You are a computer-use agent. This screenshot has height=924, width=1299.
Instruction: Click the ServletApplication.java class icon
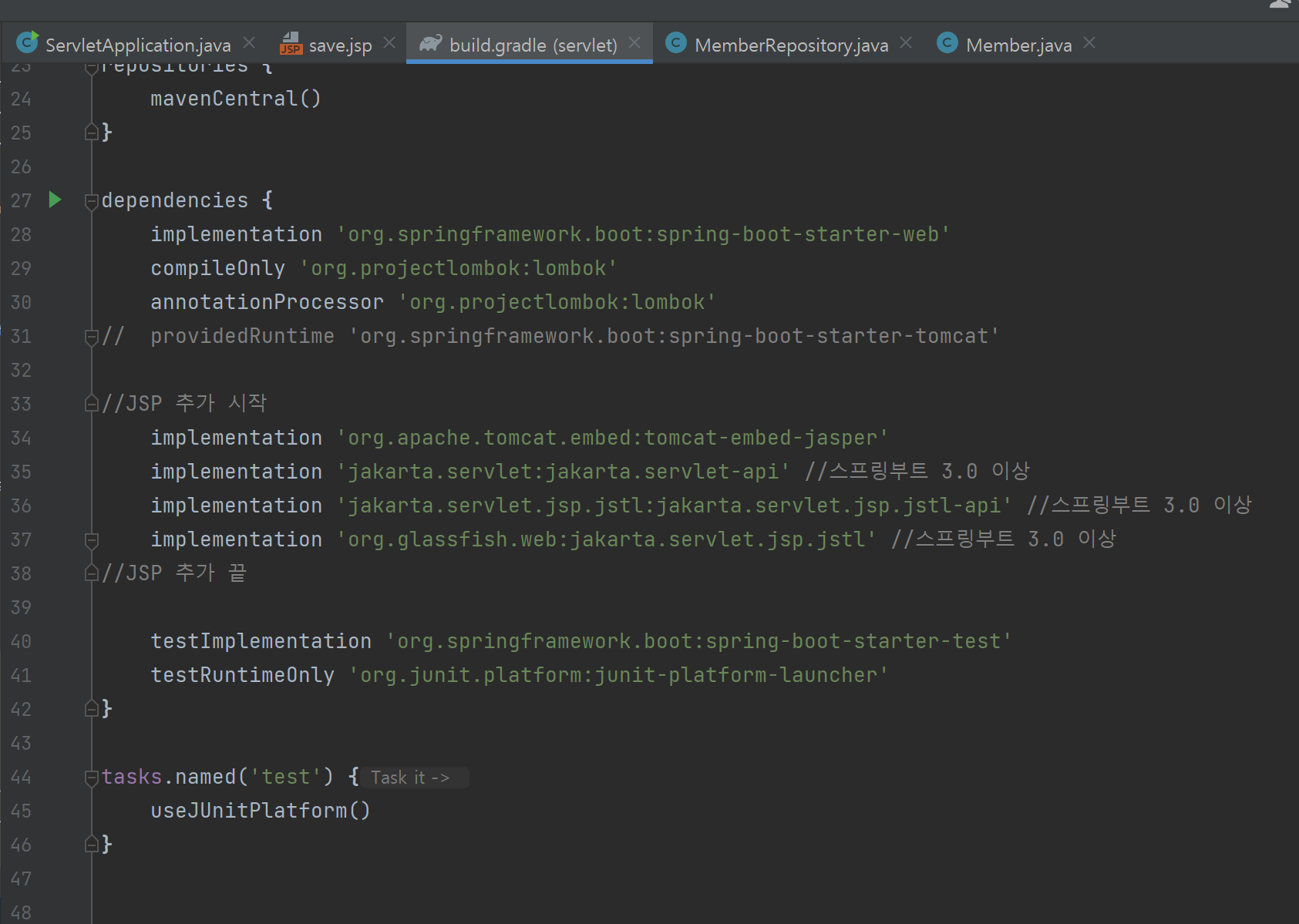click(x=27, y=42)
